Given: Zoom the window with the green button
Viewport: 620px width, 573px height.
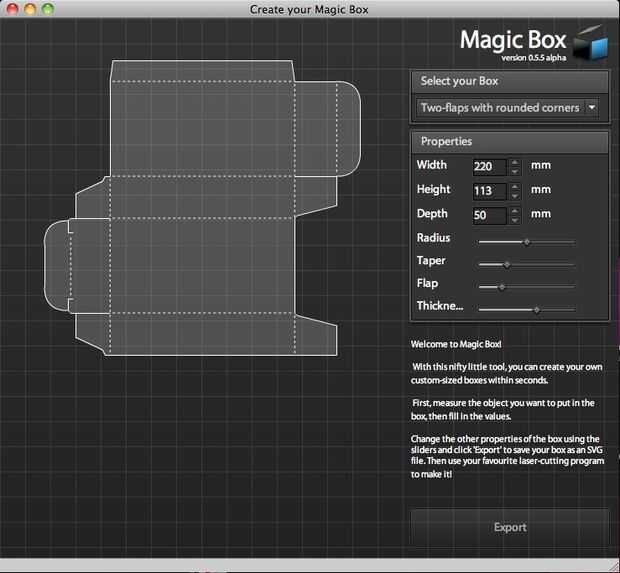Looking at the screenshot, I should point(48,9).
